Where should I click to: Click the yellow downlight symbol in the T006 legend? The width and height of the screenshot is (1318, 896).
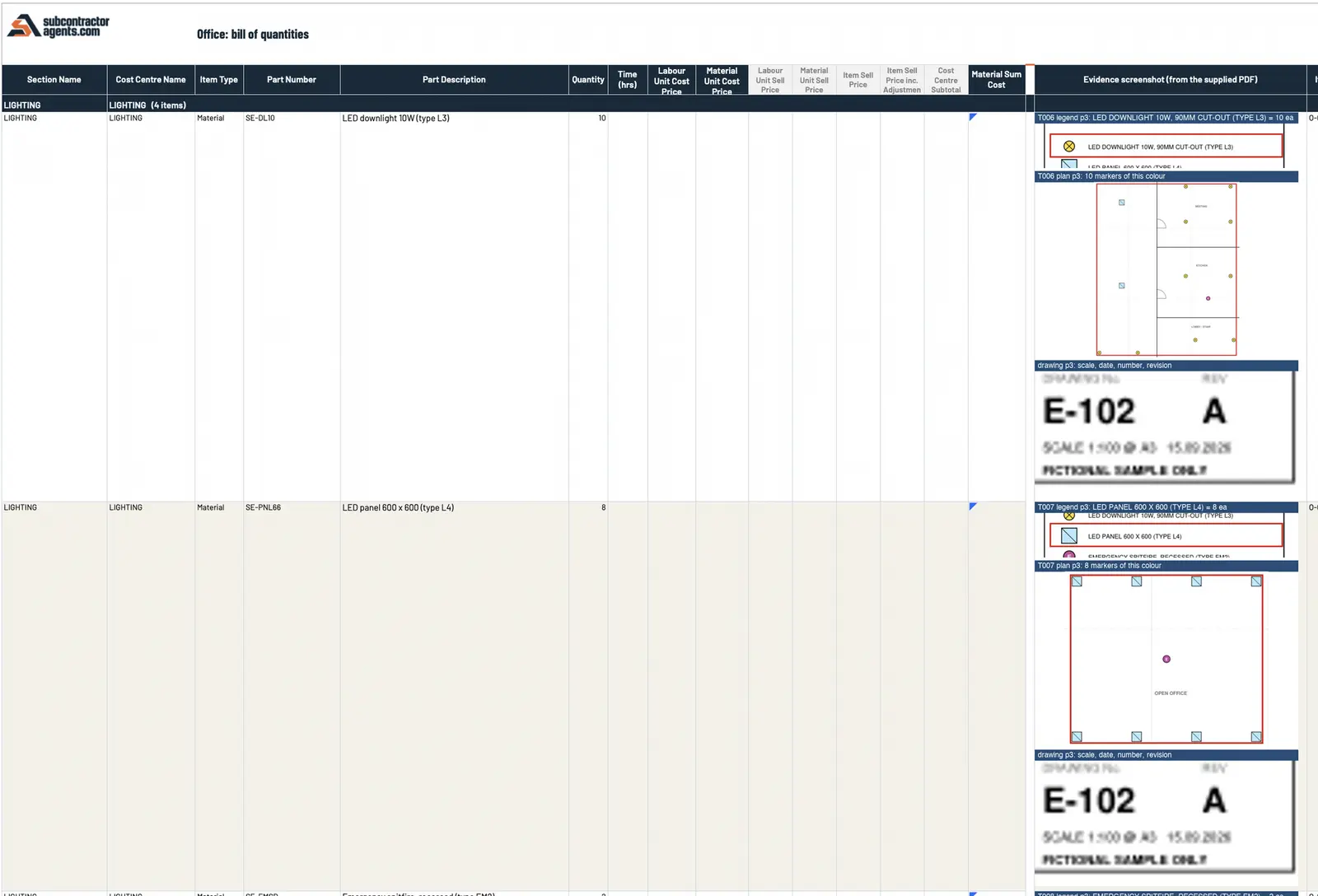coord(1069,147)
